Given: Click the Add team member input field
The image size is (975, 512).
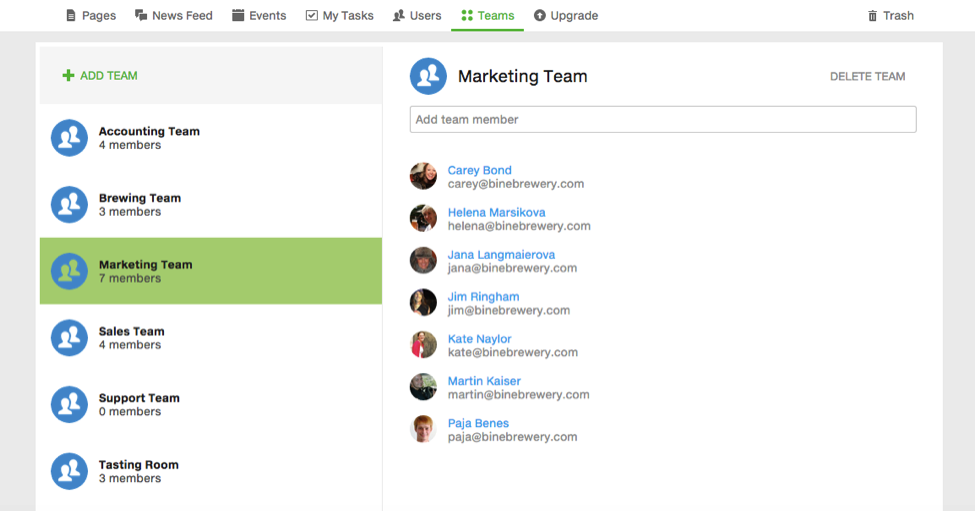Looking at the screenshot, I should point(662,120).
